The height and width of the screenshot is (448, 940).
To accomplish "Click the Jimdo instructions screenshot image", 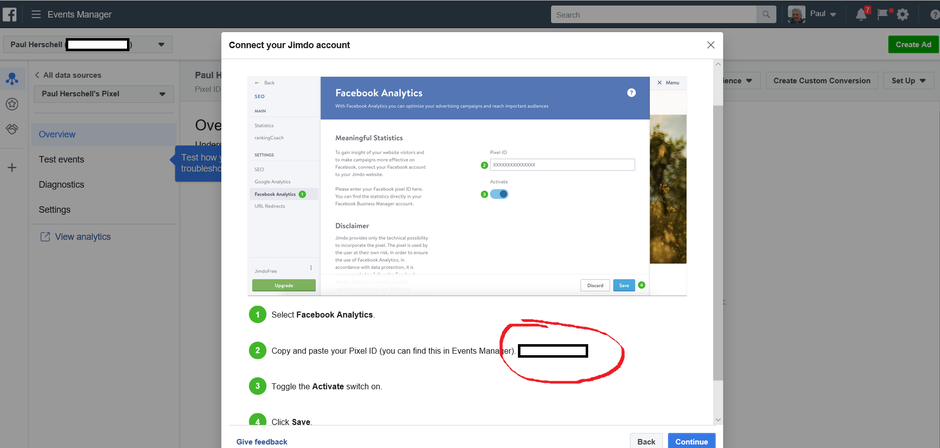I will [x=467, y=186].
